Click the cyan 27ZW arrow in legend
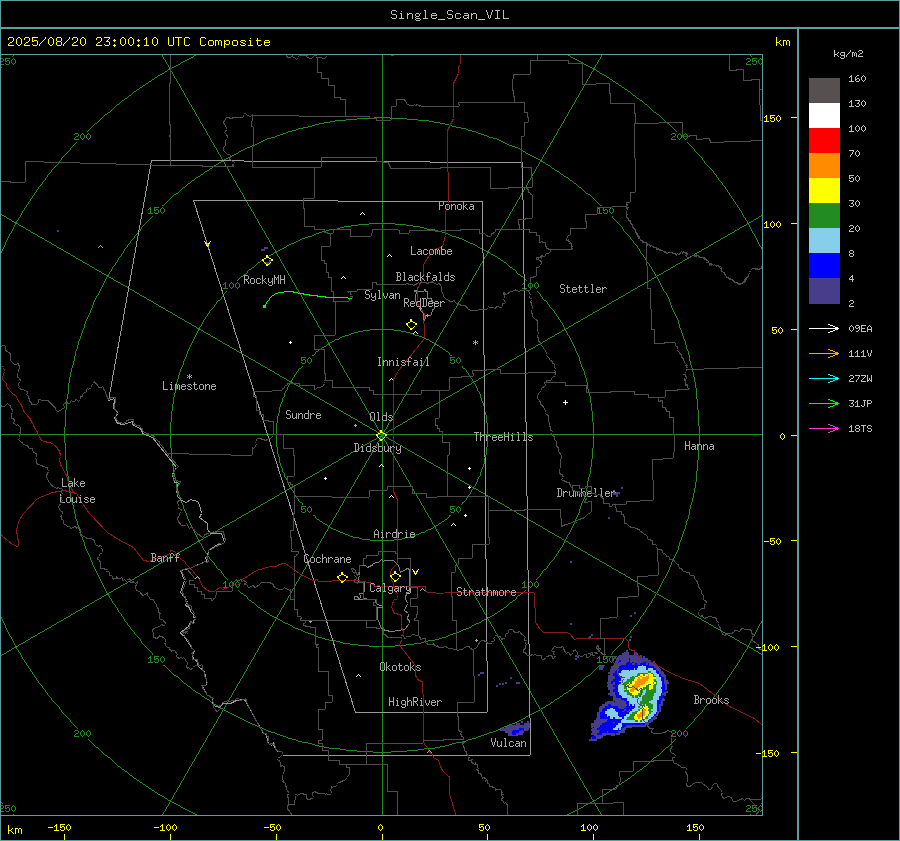The image size is (900, 841). point(824,378)
